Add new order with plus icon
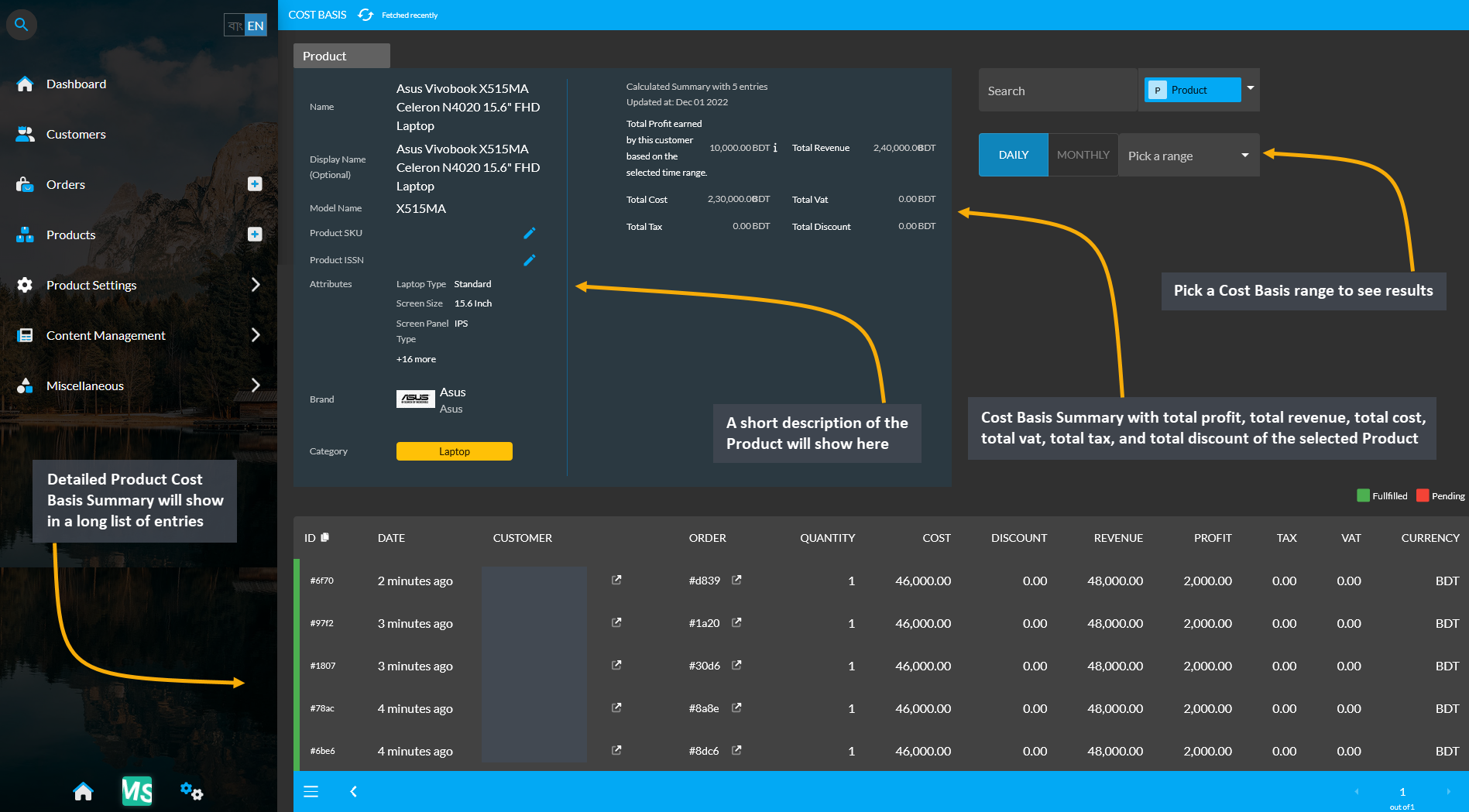Image resolution: width=1469 pixels, height=812 pixels. coord(255,184)
